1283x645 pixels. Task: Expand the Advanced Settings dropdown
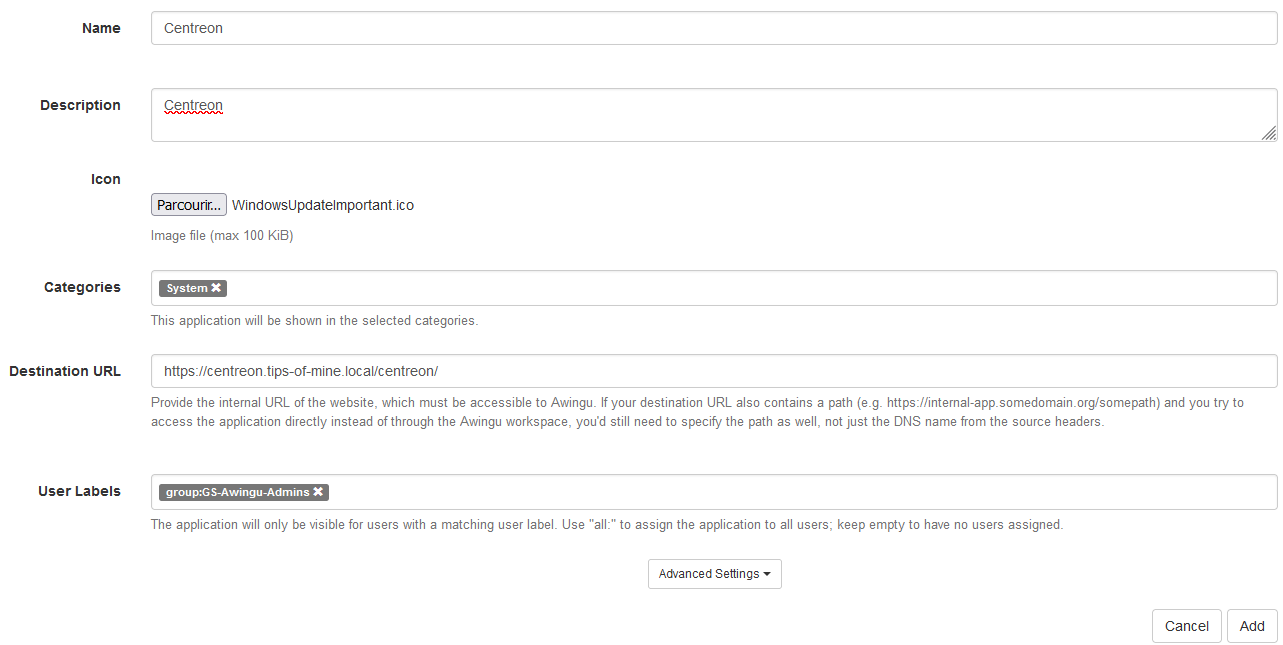(714, 574)
